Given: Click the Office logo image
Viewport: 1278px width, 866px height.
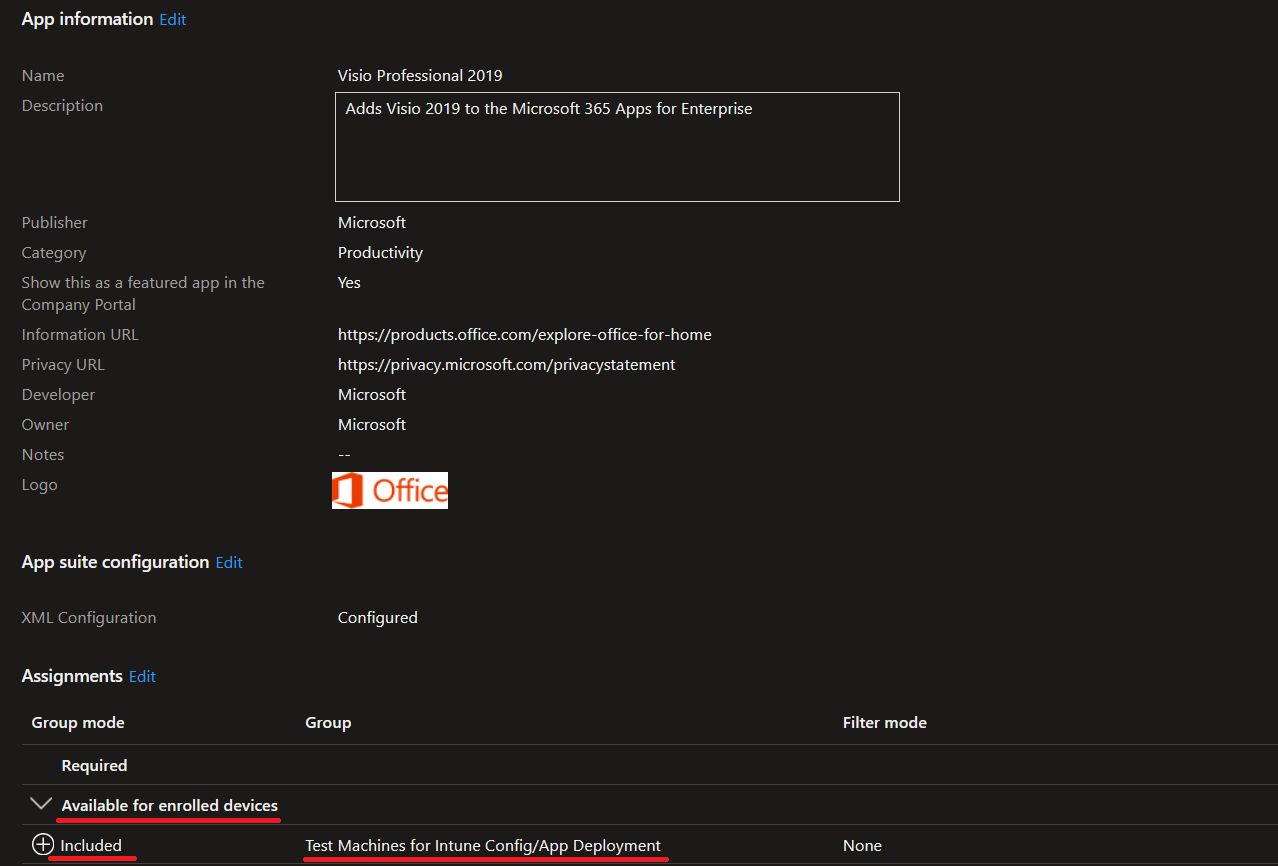Looking at the screenshot, I should coord(390,490).
